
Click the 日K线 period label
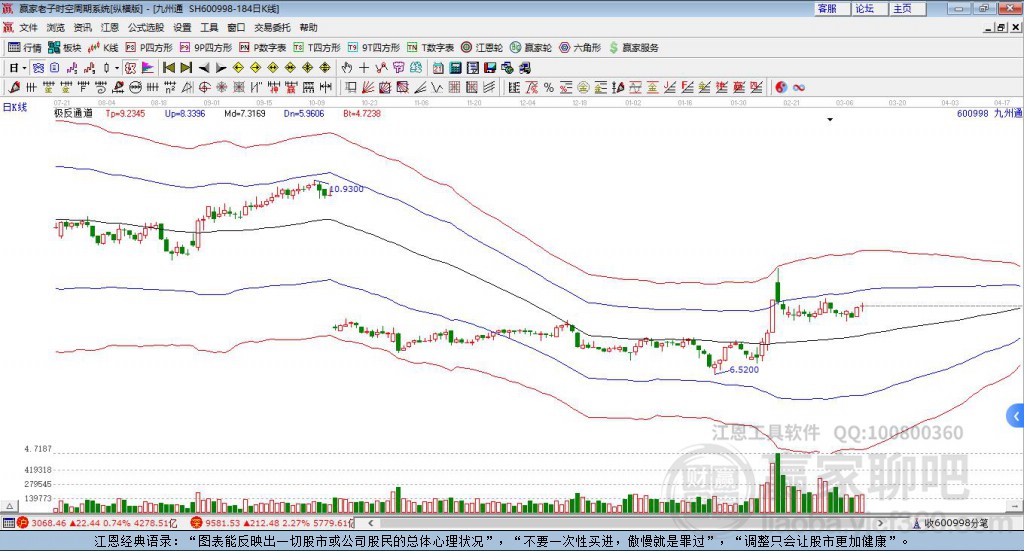coord(15,107)
